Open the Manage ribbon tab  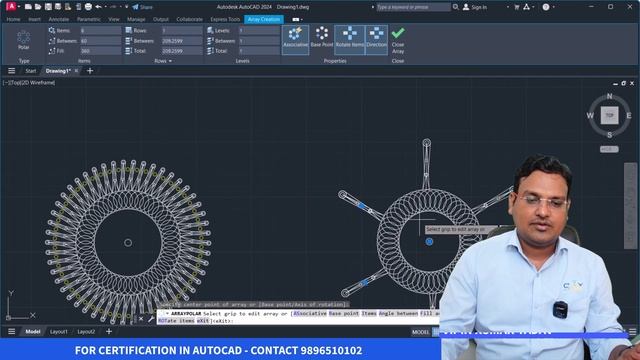tap(136, 19)
